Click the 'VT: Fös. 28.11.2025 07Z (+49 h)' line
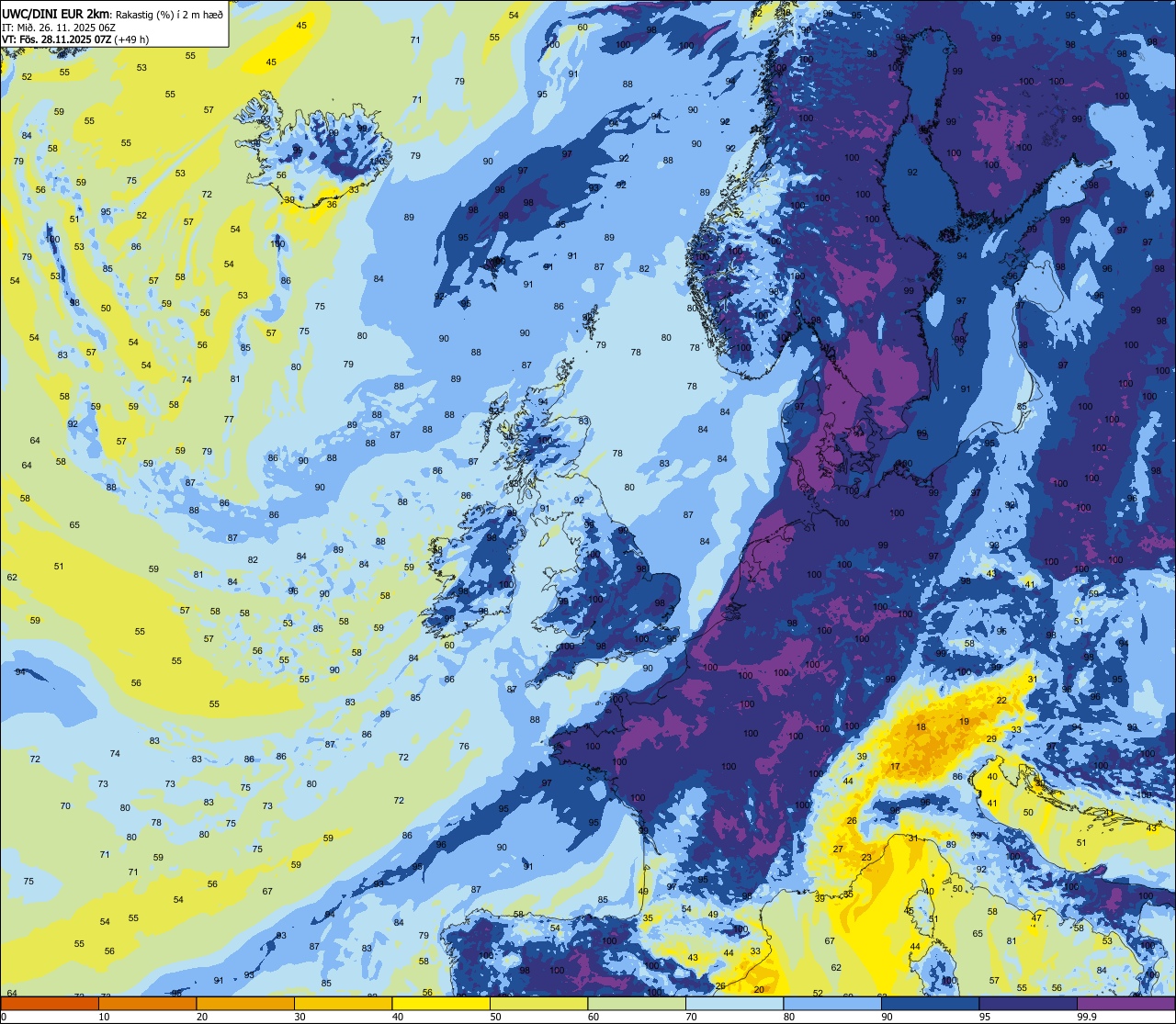Screen dimensions: 1176x1024 pyautogui.click(x=75, y=39)
